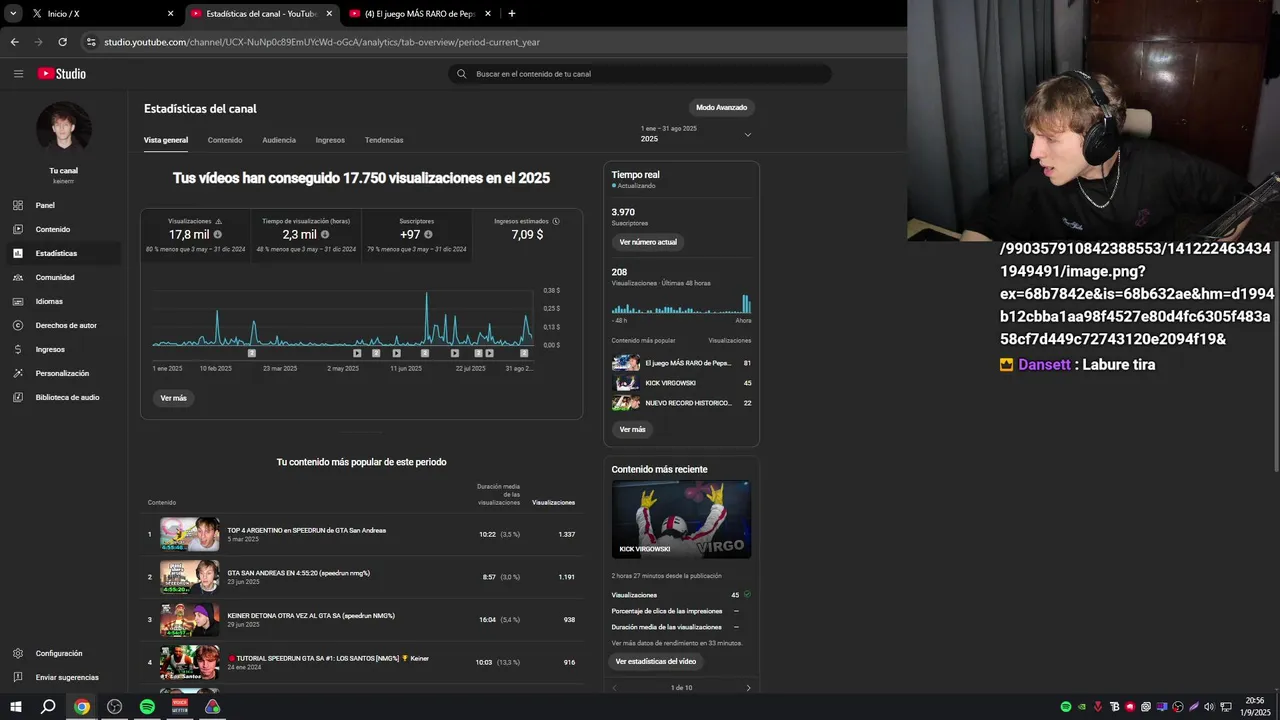
Task: Click Ver número actual button
Action: [648, 242]
